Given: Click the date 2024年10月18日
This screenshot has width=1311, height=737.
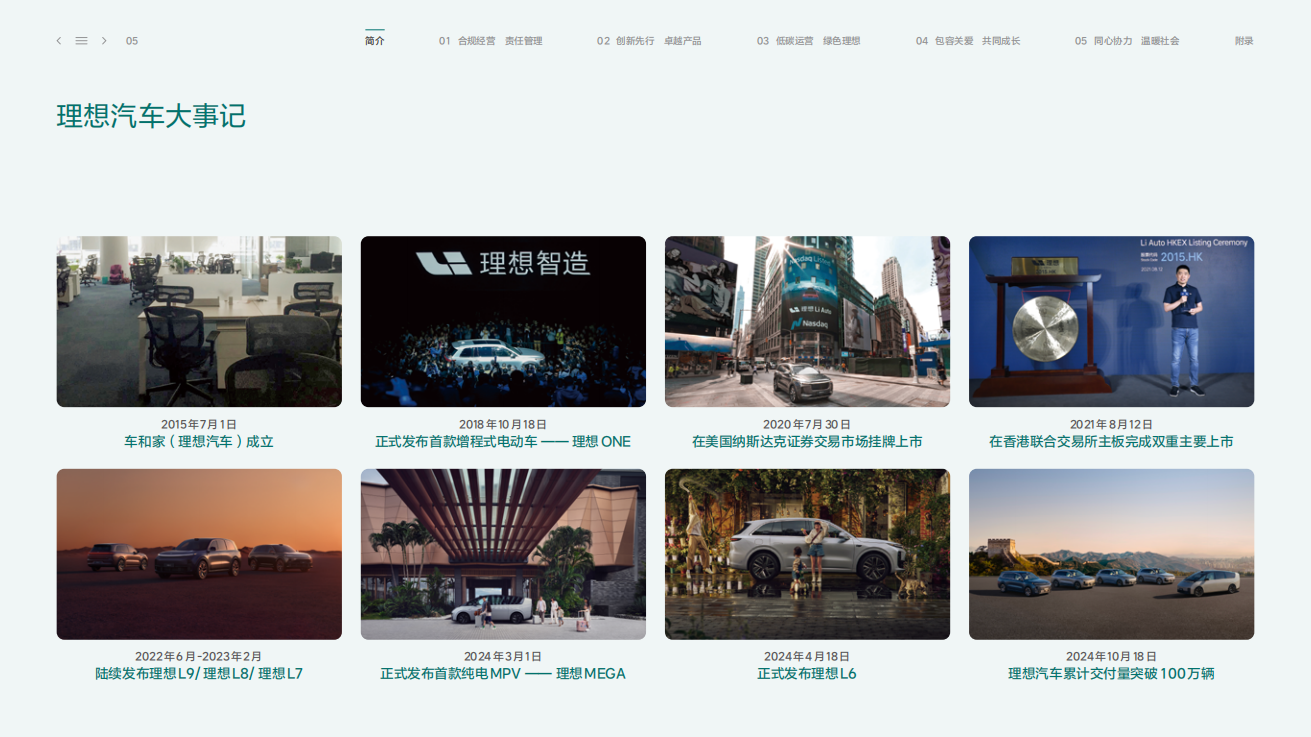Looking at the screenshot, I should tap(1111, 657).
